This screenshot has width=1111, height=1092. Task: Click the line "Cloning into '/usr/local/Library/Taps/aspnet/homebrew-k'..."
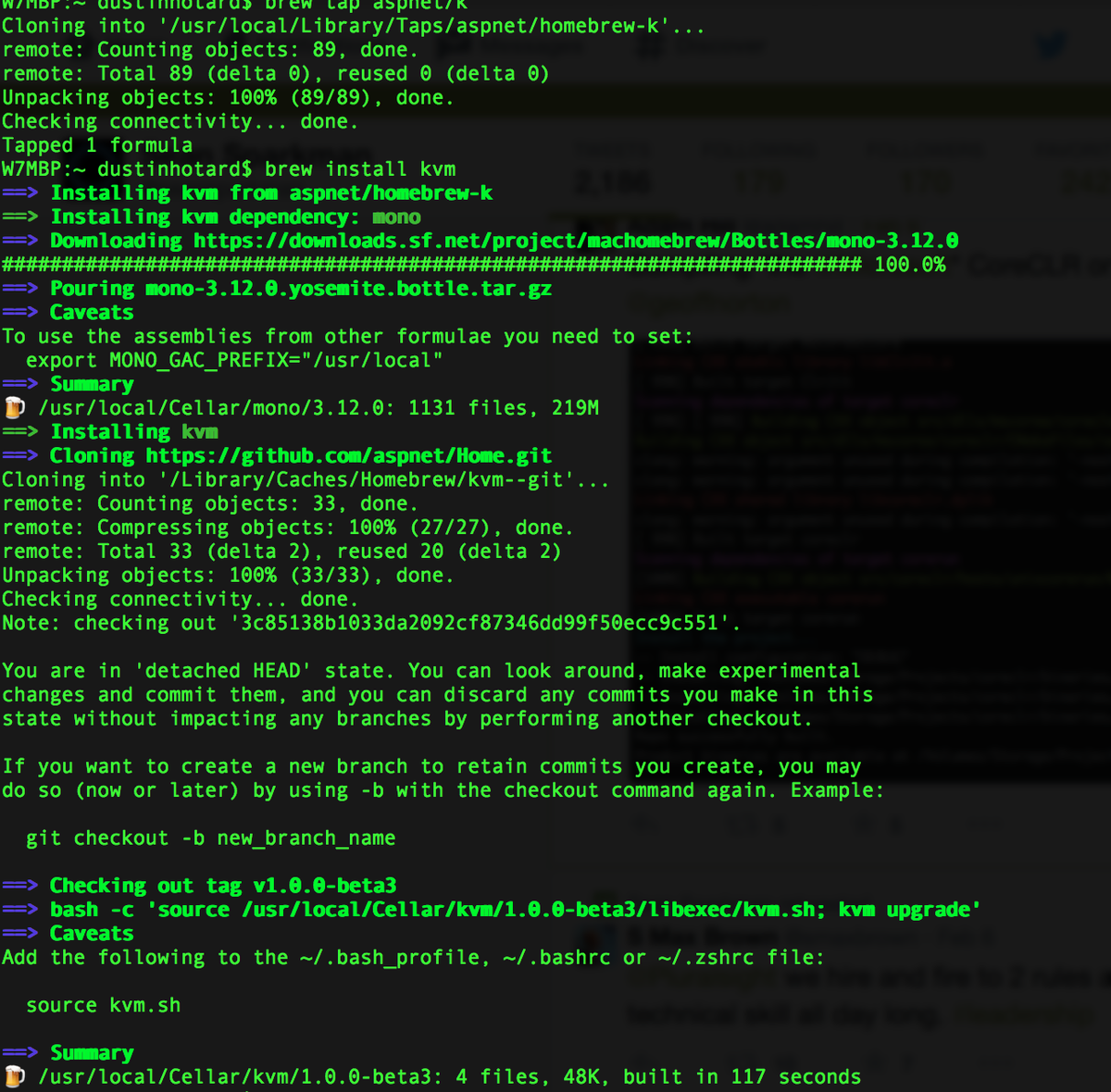[x=353, y=26]
